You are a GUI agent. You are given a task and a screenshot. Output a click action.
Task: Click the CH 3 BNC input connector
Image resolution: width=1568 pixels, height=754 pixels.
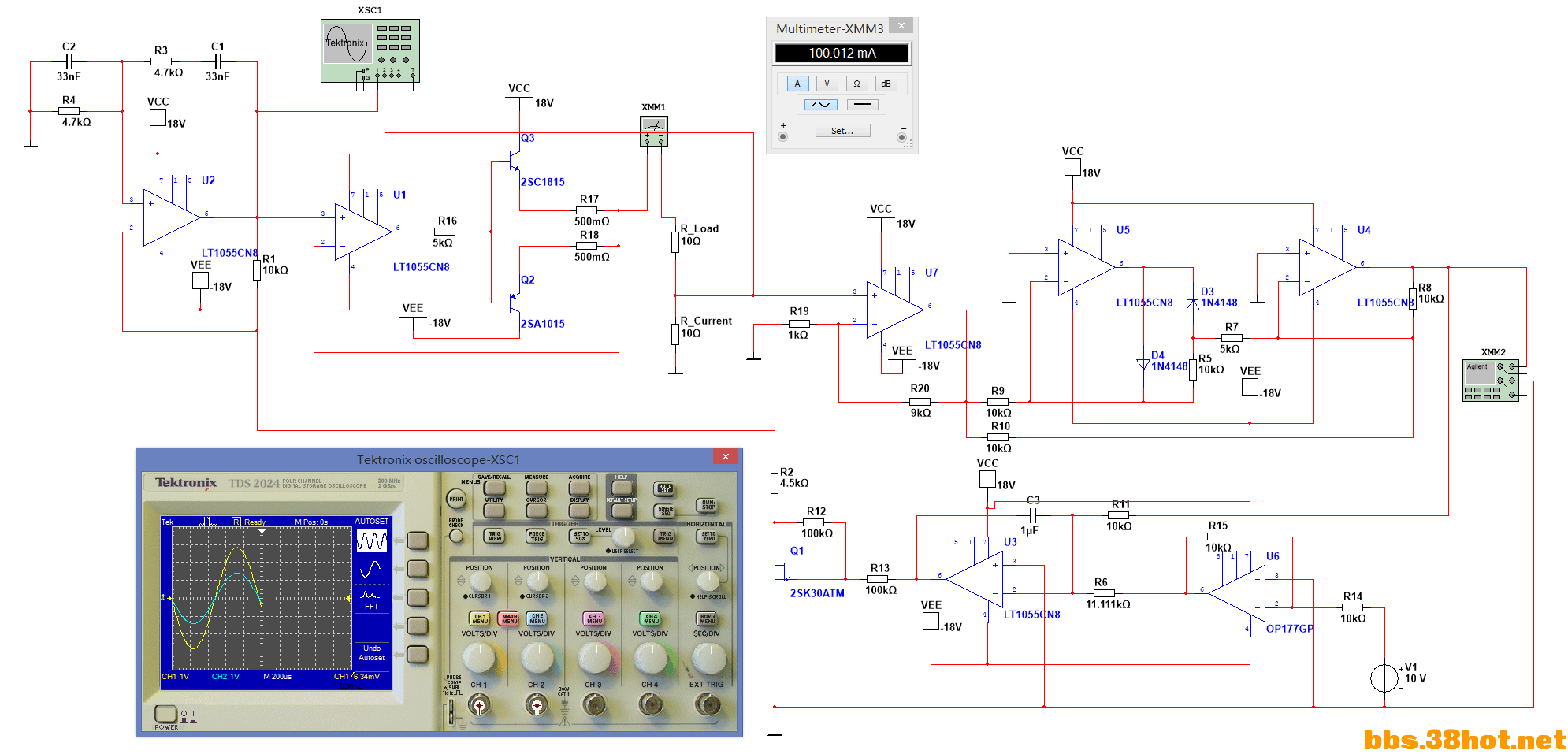[x=595, y=705]
